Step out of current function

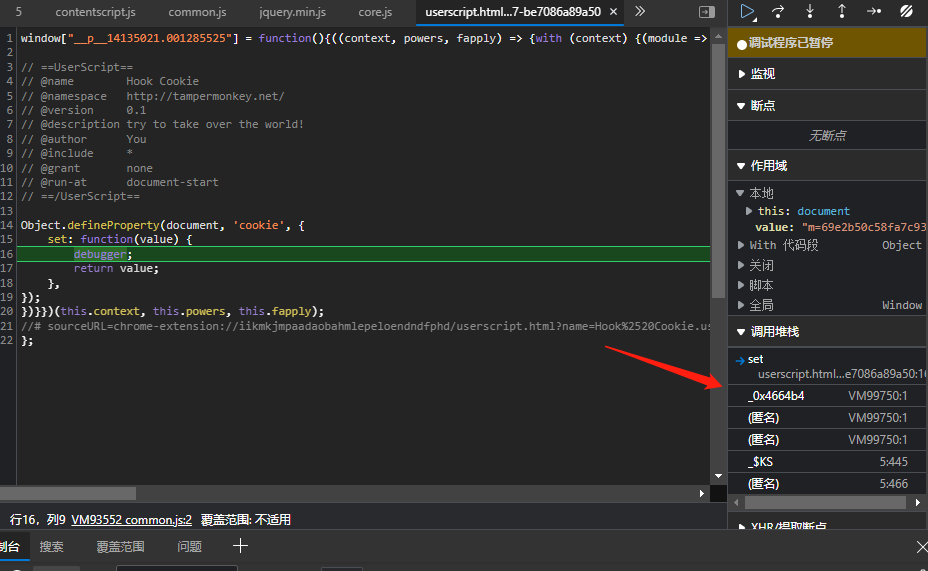842,11
